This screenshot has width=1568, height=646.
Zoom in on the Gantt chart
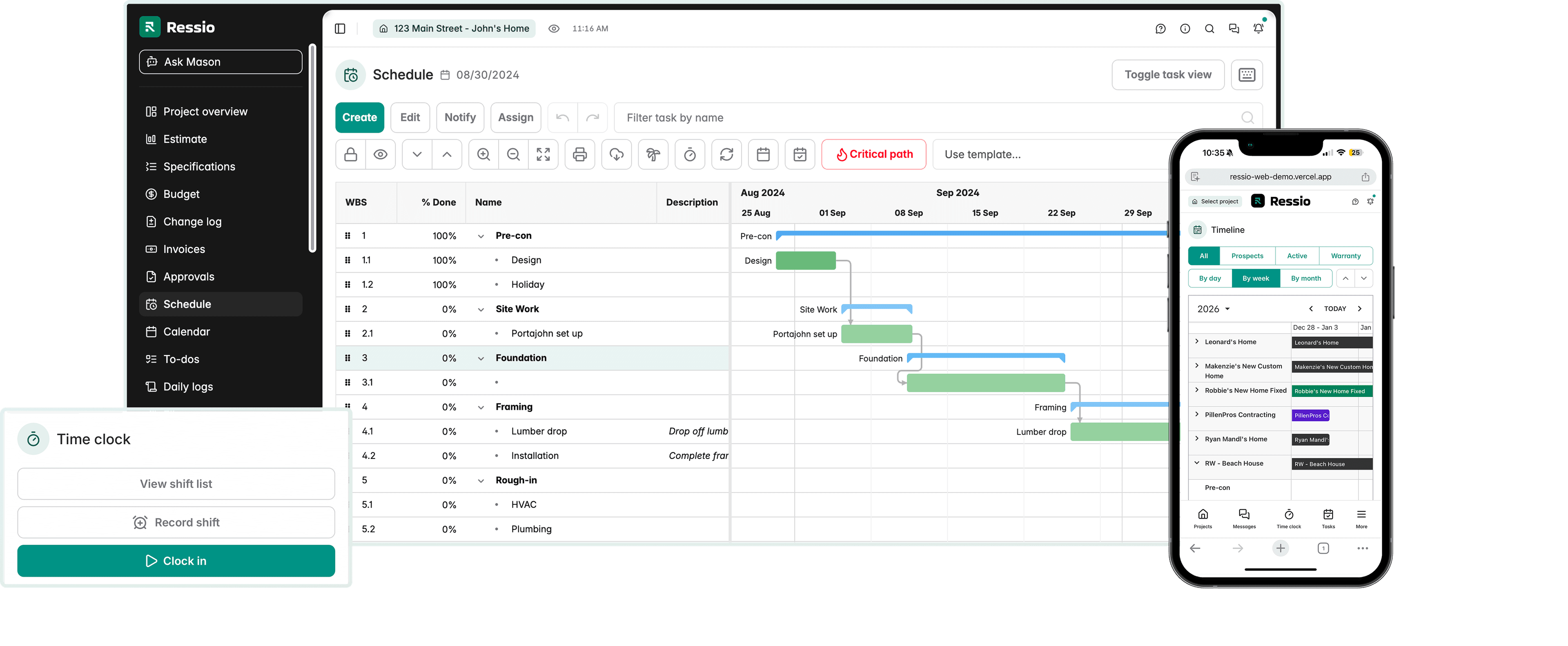pyautogui.click(x=483, y=155)
